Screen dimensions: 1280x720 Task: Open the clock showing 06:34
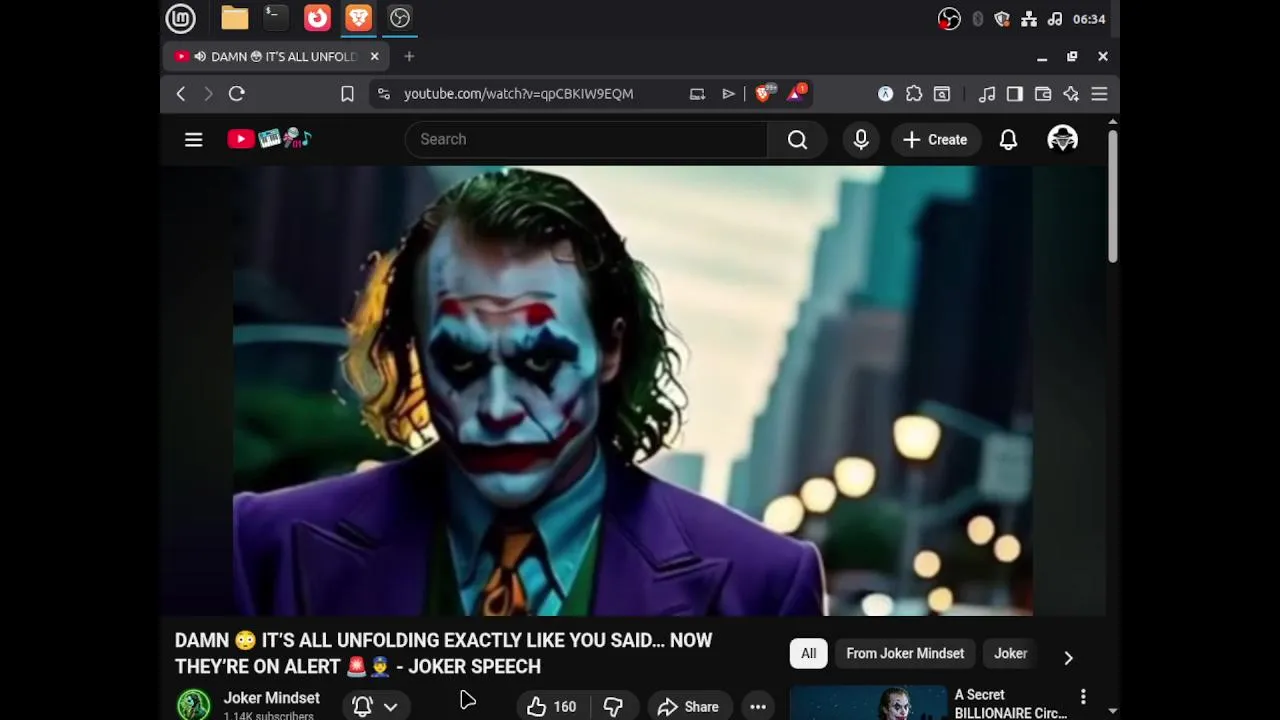pyautogui.click(x=1089, y=19)
